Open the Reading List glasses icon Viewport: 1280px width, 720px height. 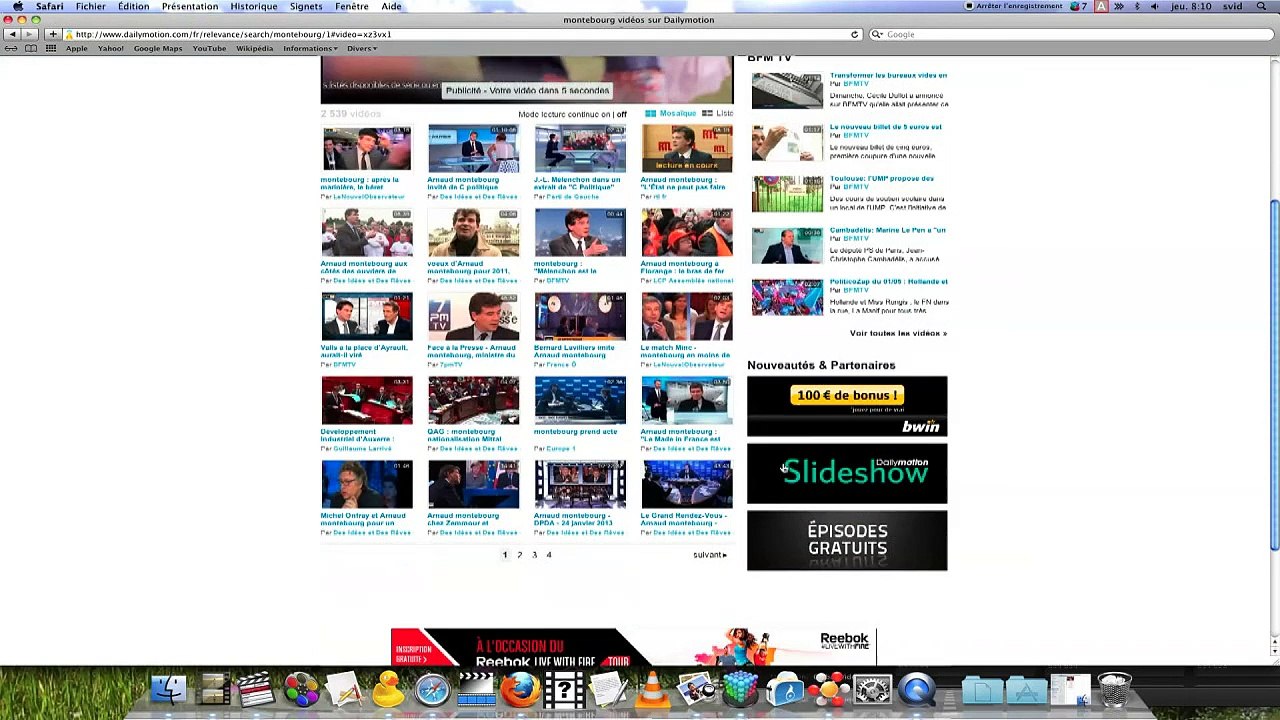point(11,48)
